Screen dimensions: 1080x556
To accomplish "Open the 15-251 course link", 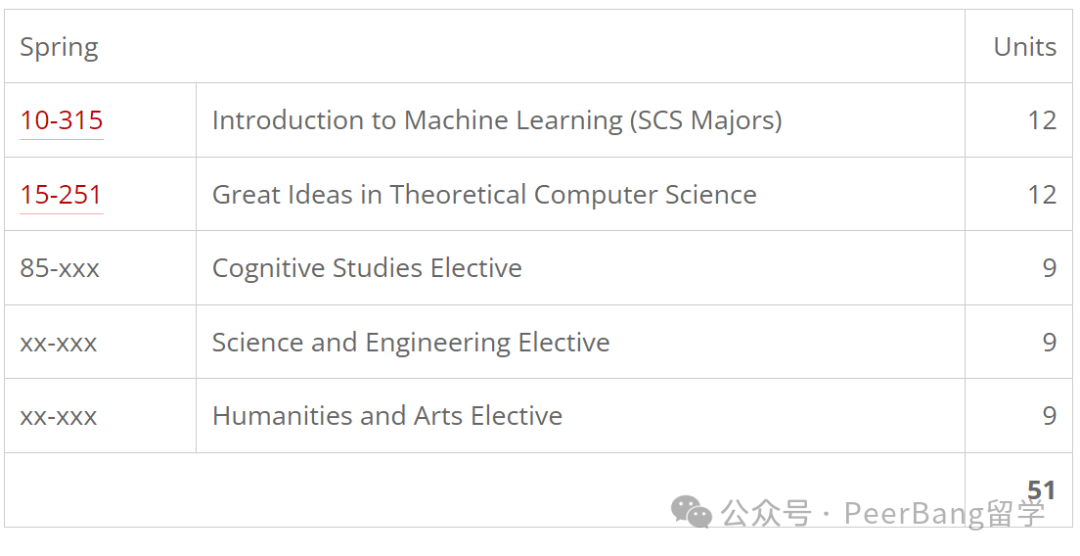I will pos(61,195).
